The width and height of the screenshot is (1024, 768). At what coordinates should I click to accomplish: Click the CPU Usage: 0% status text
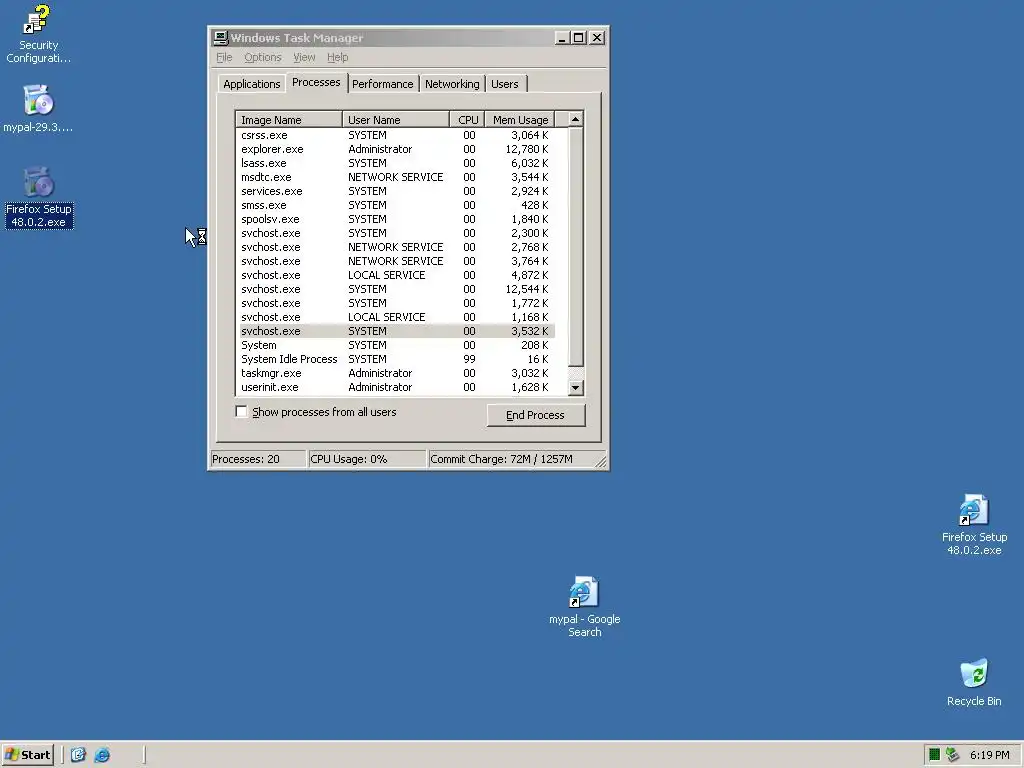349,459
